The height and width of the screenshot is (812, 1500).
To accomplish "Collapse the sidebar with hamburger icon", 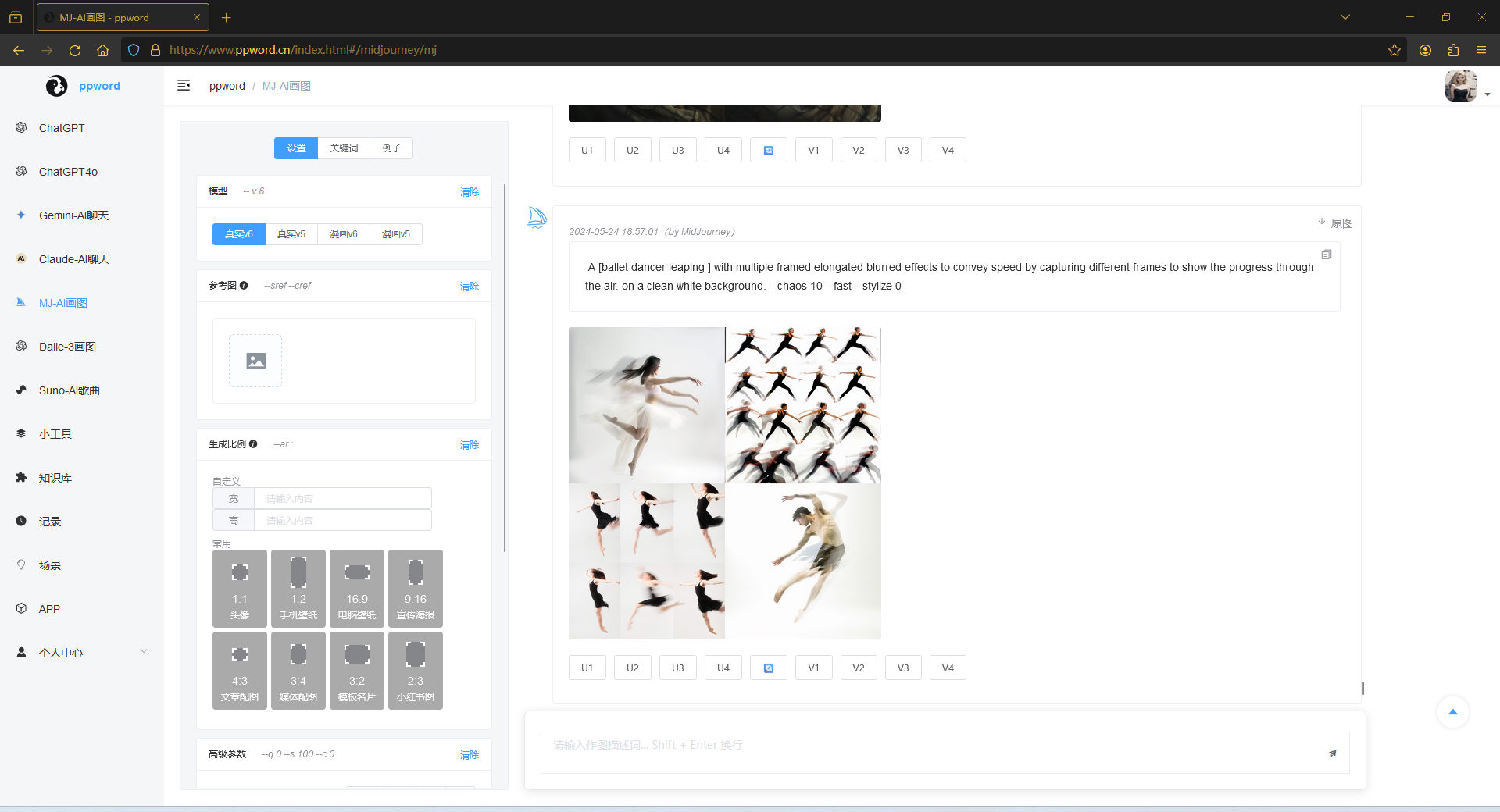I will 184,85.
